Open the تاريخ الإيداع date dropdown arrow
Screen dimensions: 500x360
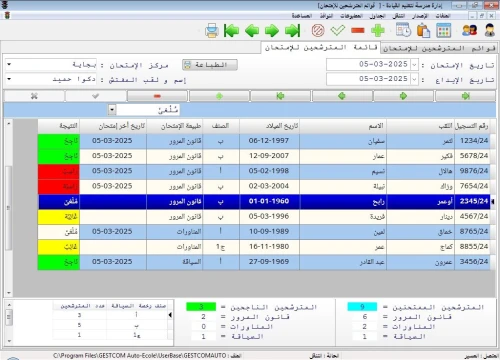[x=414, y=79]
